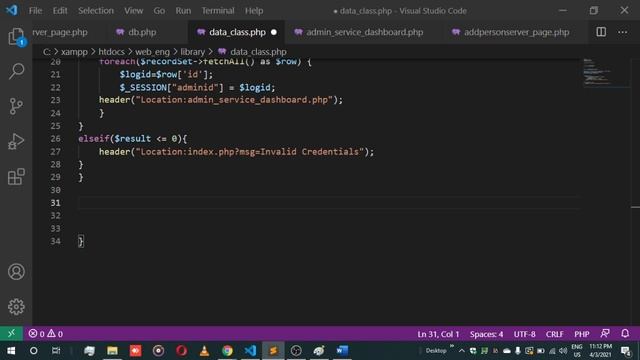This screenshot has width=640, height=360.
Task: Click the ENG US language indicator
Action: click(x=577, y=350)
